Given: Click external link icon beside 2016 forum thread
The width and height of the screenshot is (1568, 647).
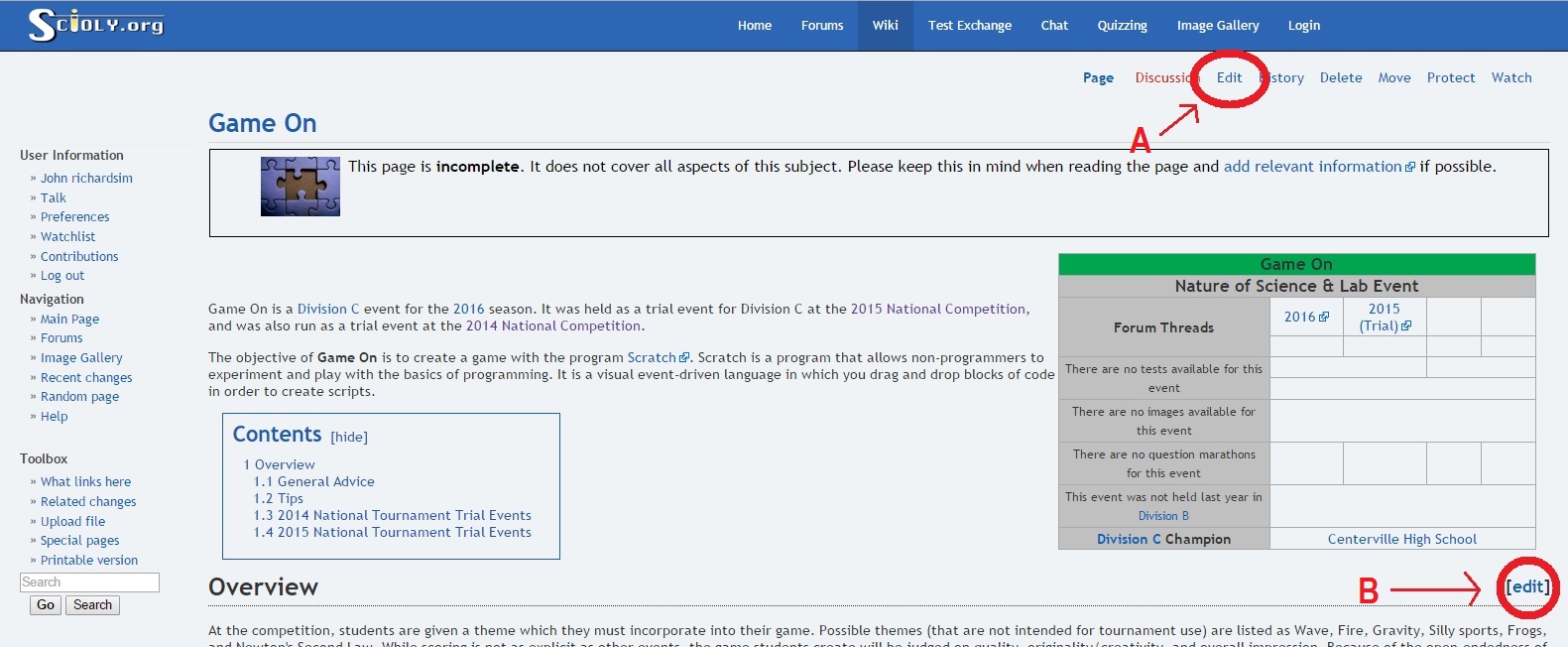Looking at the screenshot, I should pyautogui.click(x=1323, y=318).
